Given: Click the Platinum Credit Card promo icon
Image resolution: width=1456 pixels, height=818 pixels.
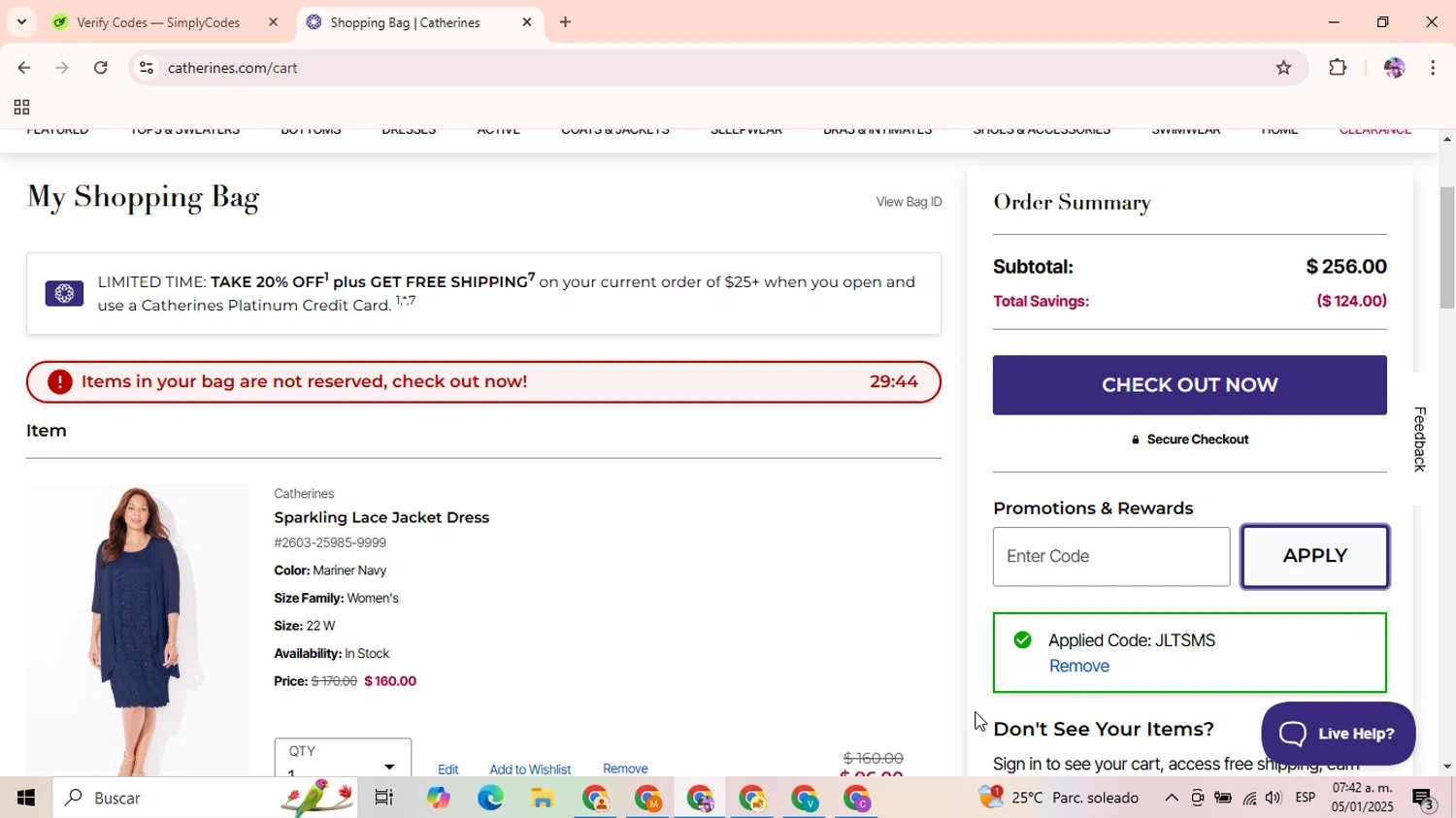Looking at the screenshot, I should coord(64,293).
